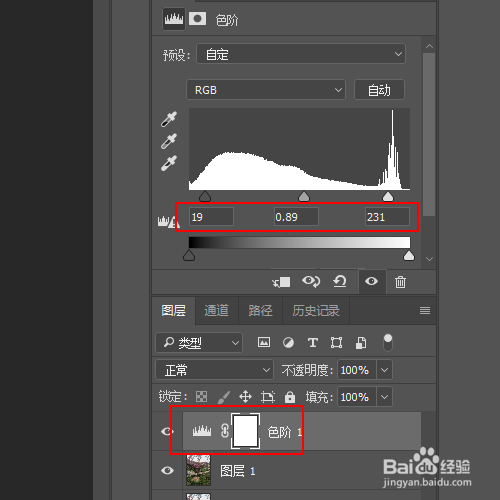Screen dimensions: 500x500
Task: Lock transparent pixels icon
Action: coord(201,397)
